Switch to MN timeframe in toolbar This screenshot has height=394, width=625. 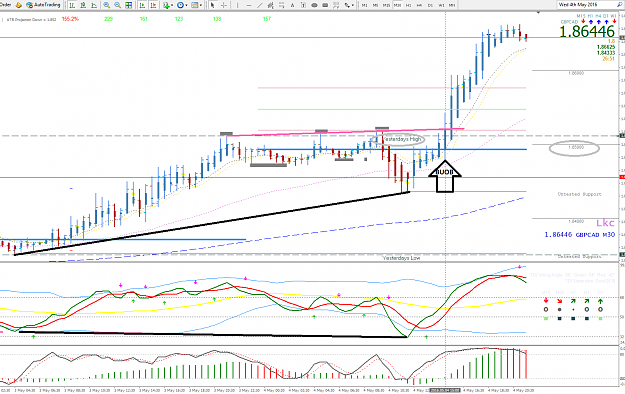(x=452, y=5)
